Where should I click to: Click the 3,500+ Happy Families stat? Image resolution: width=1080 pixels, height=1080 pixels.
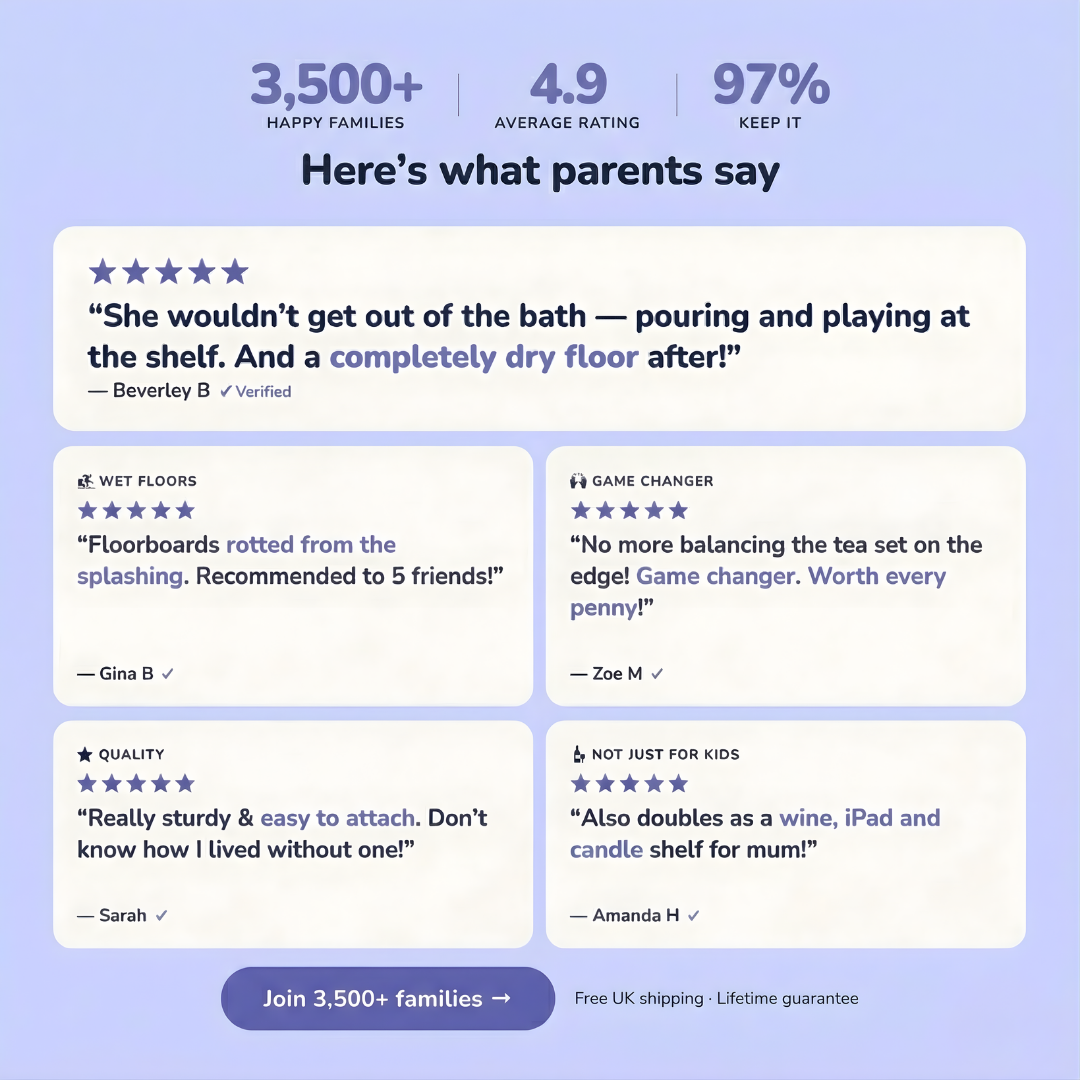[x=336, y=97]
